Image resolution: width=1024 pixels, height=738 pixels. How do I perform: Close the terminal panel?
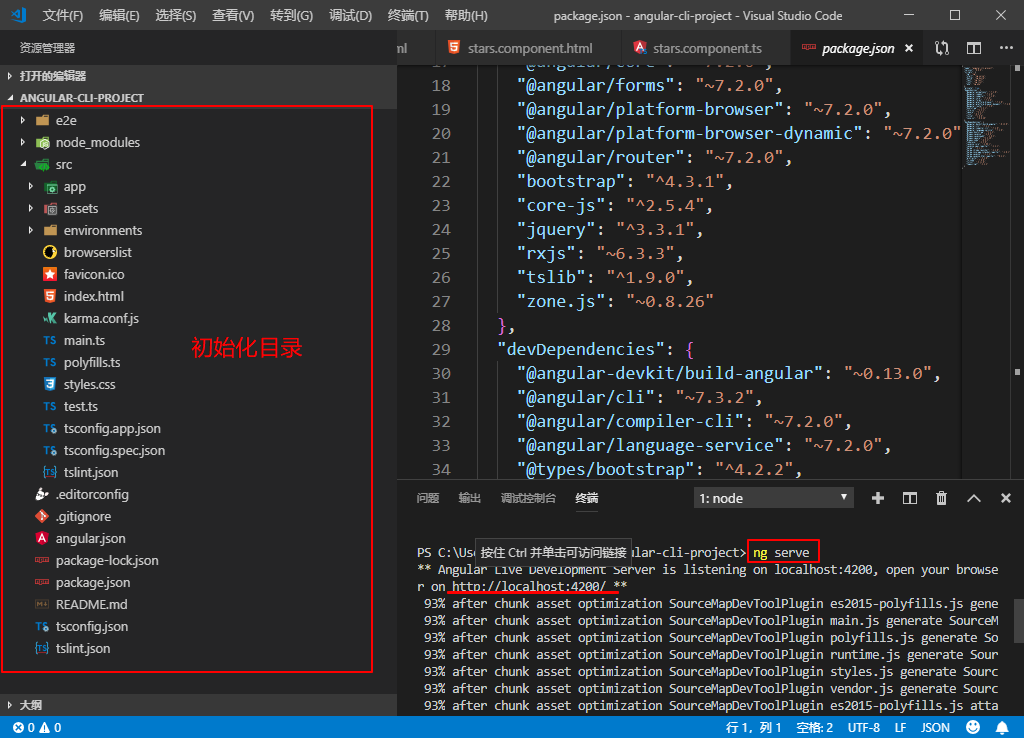1006,498
